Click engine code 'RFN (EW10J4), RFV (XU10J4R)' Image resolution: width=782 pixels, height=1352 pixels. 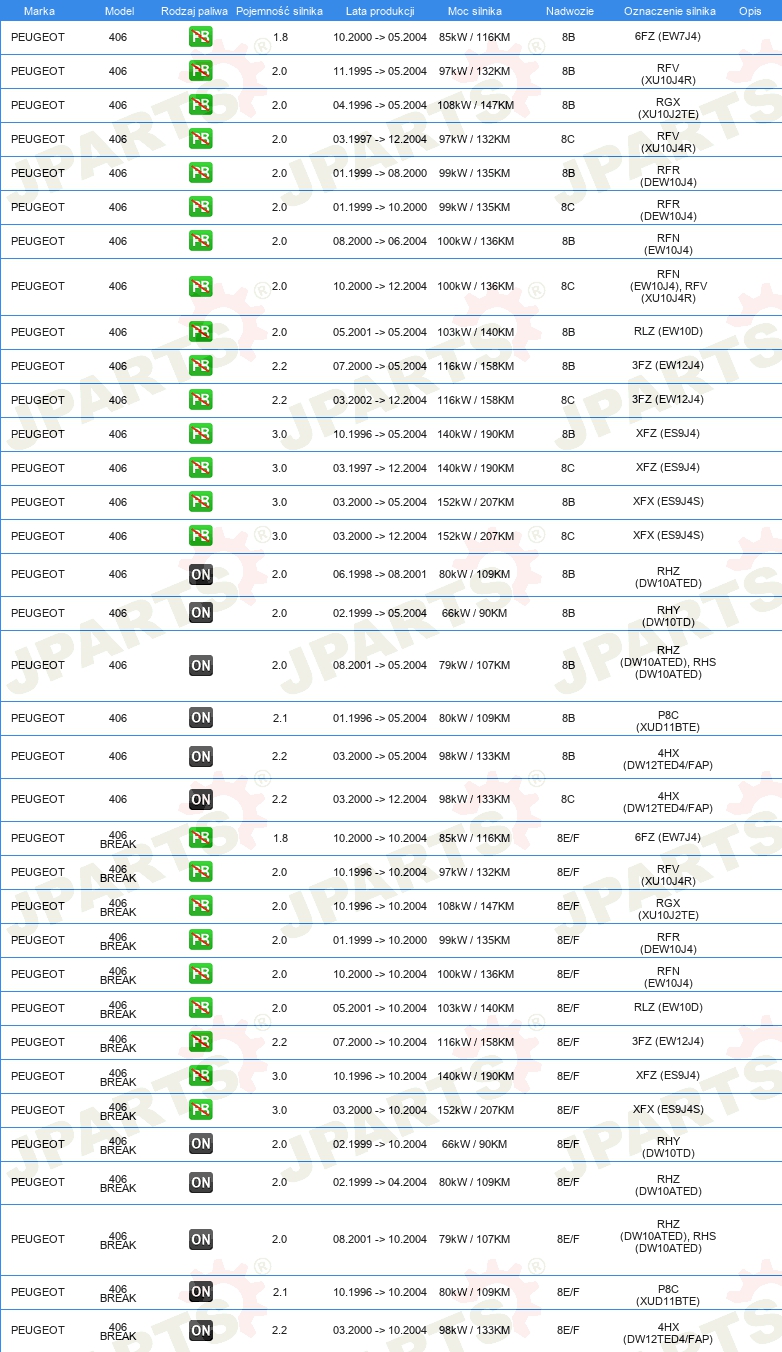668,286
